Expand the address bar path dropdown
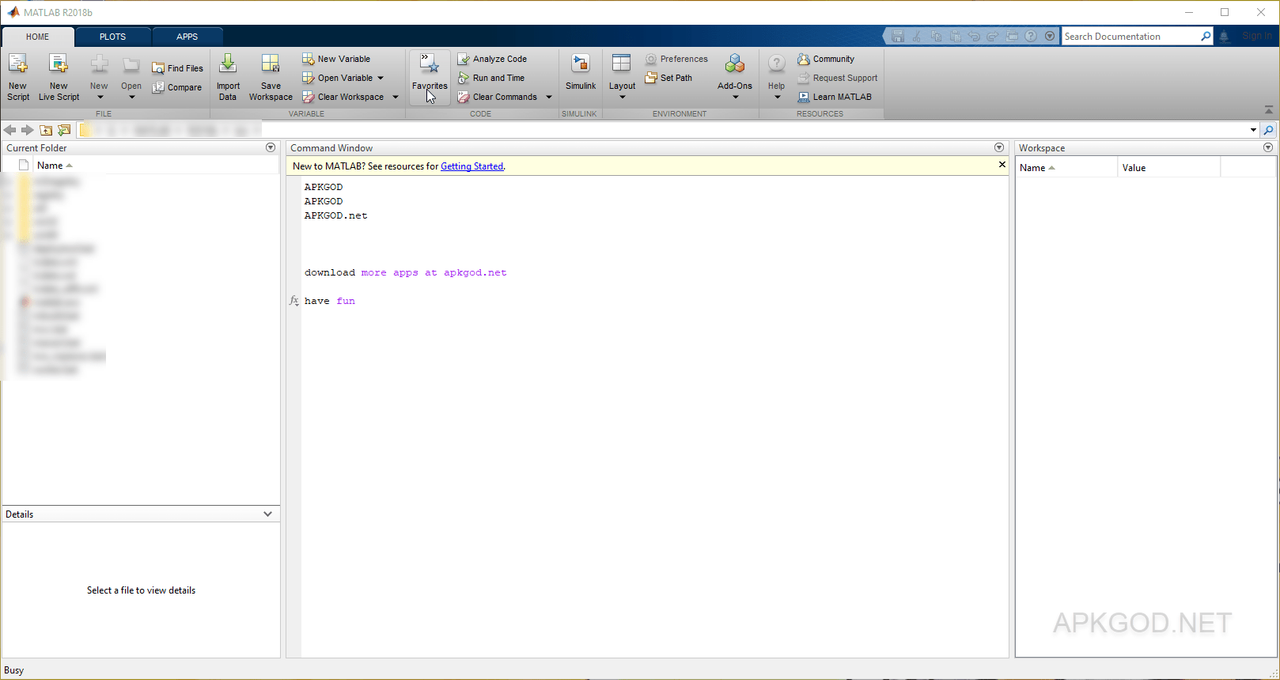The image size is (1280, 680). tap(1253, 130)
